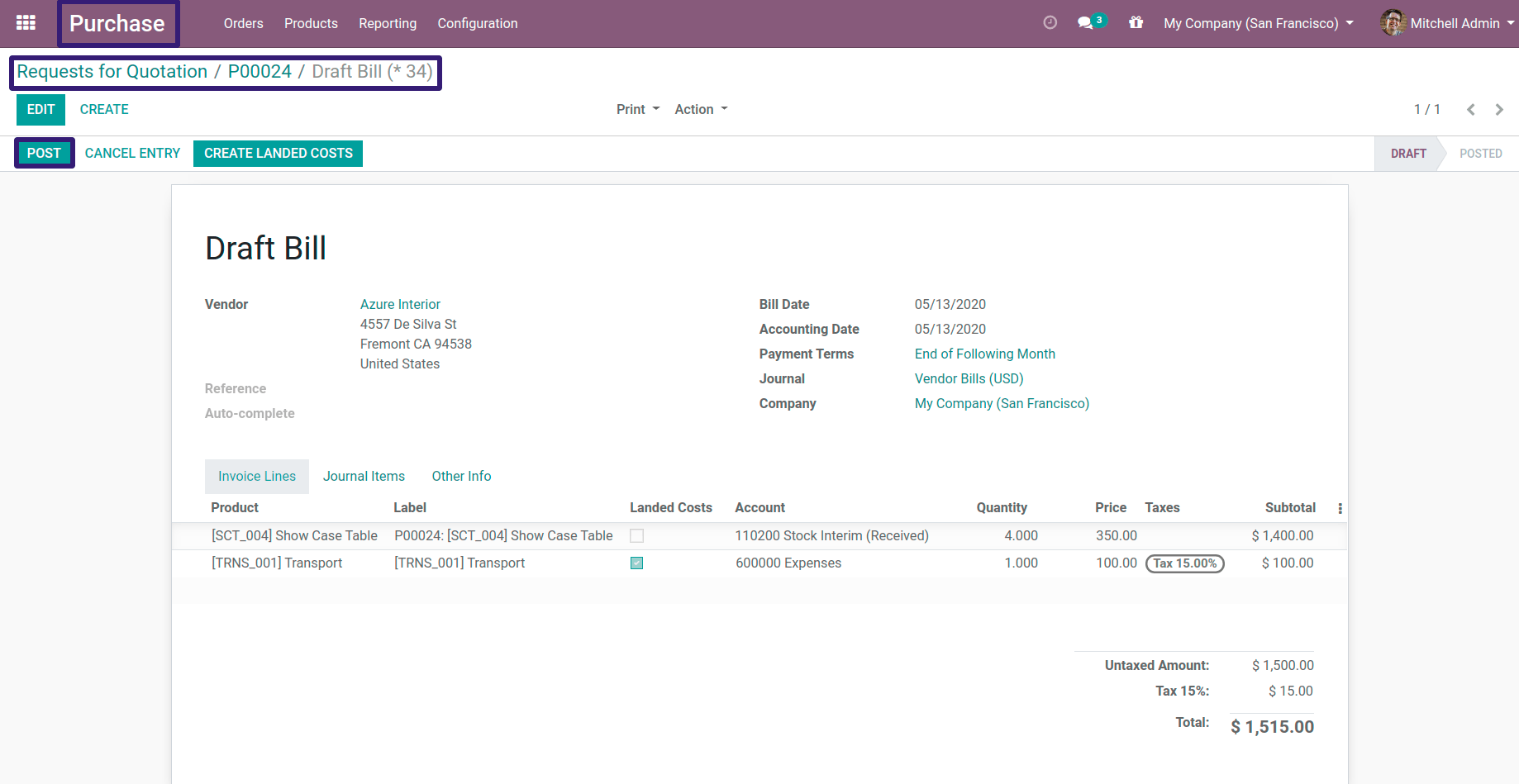This screenshot has height=784, width=1519.
Task: Sort by Product column header
Action: click(235, 508)
